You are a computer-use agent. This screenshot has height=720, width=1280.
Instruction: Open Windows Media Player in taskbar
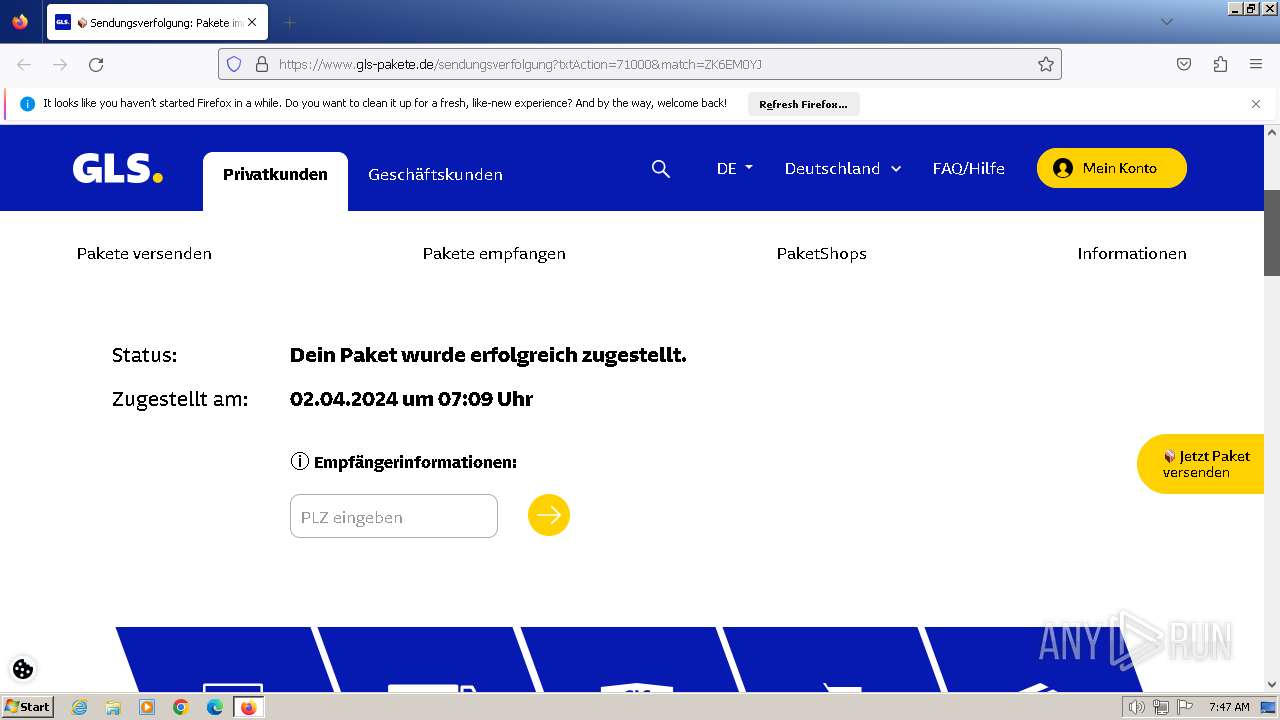tap(147, 707)
